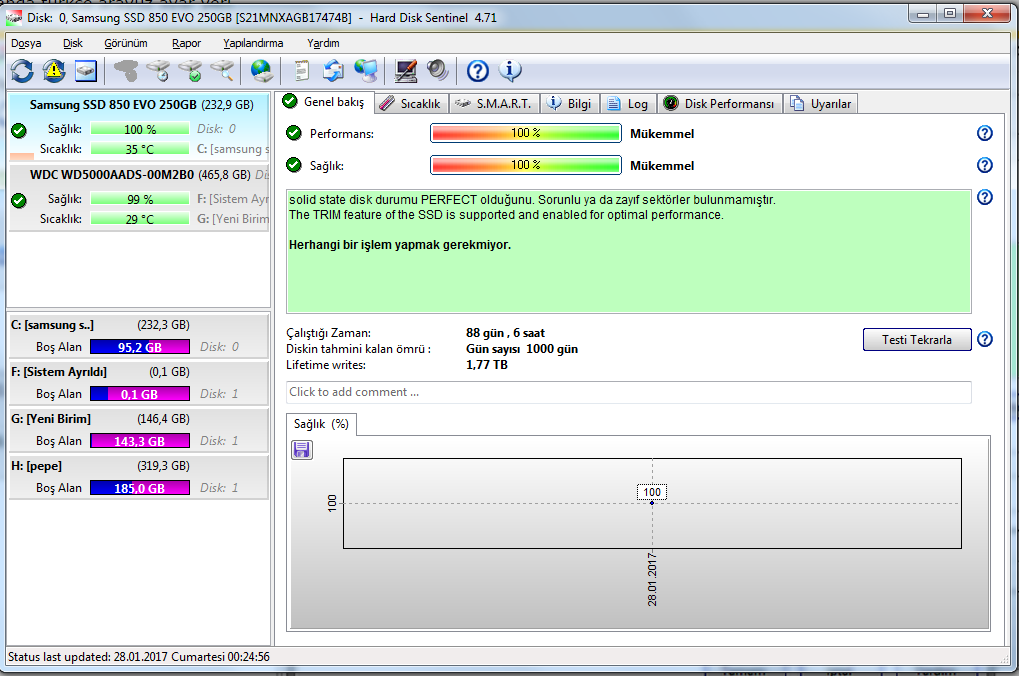Select WDC WD5000AADS-00M2B0 disk
This screenshot has height=676, width=1019.
click(x=139, y=198)
